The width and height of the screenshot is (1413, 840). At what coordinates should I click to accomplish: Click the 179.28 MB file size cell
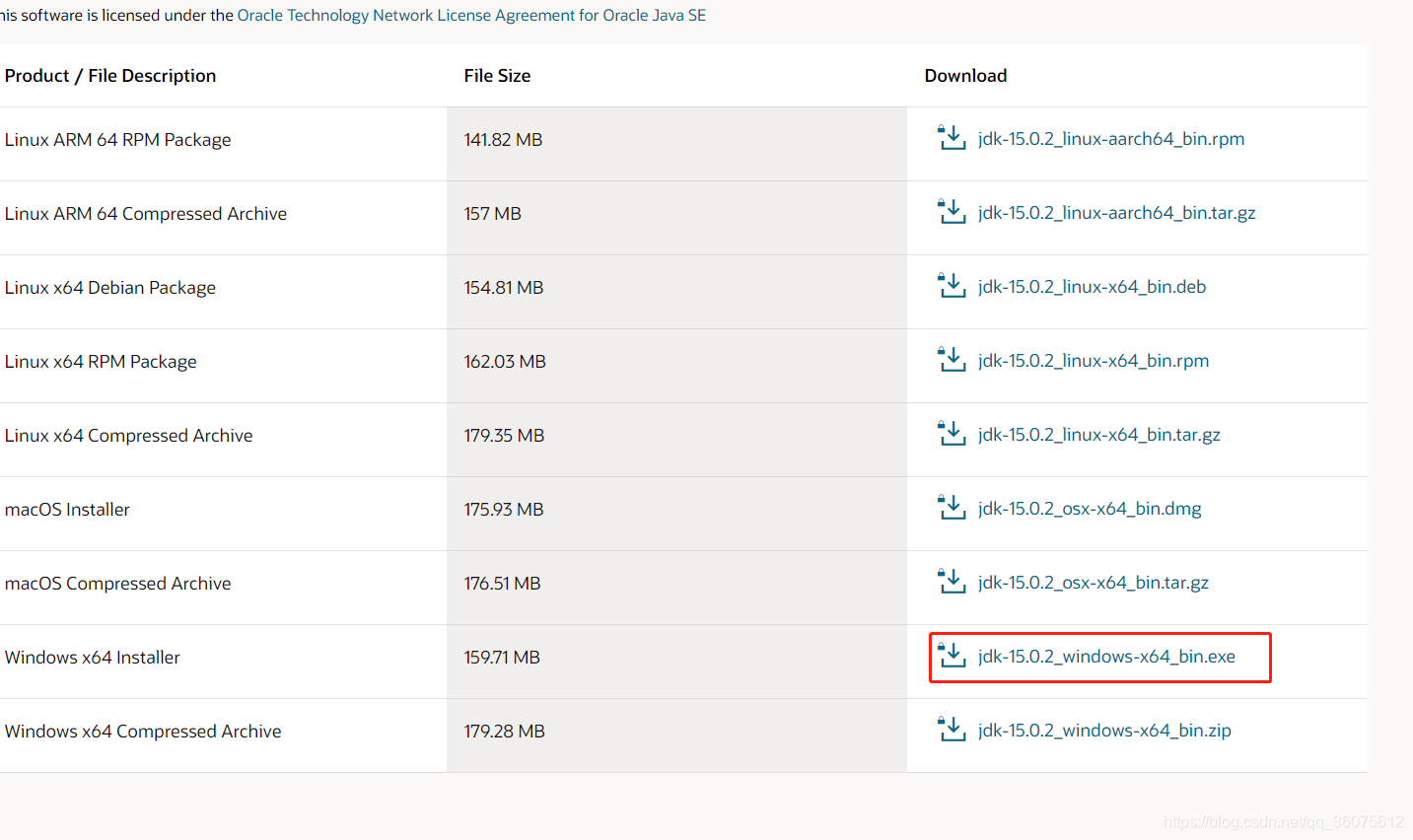click(x=676, y=735)
